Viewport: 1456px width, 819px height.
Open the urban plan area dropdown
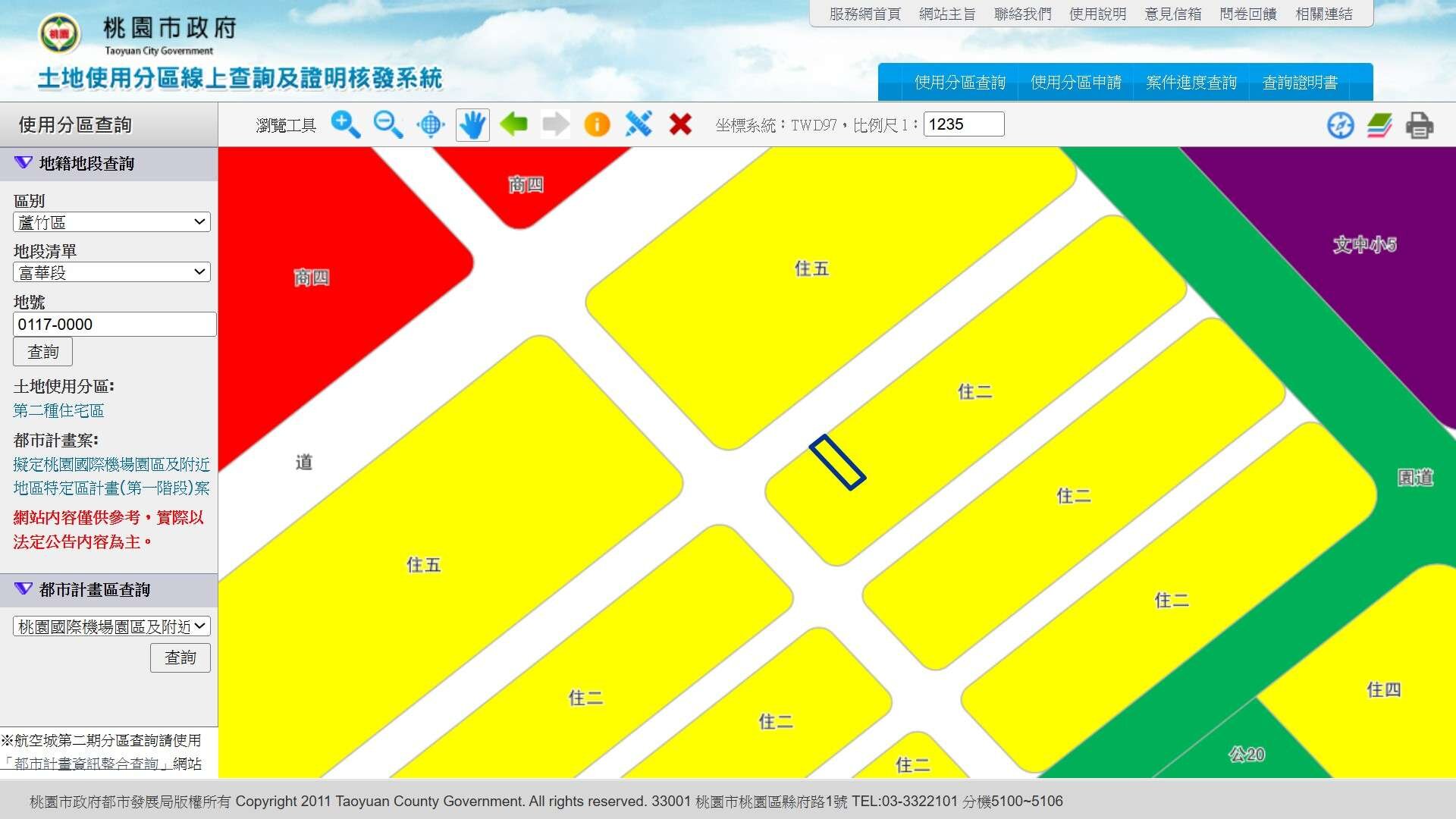(x=111, y=626)
